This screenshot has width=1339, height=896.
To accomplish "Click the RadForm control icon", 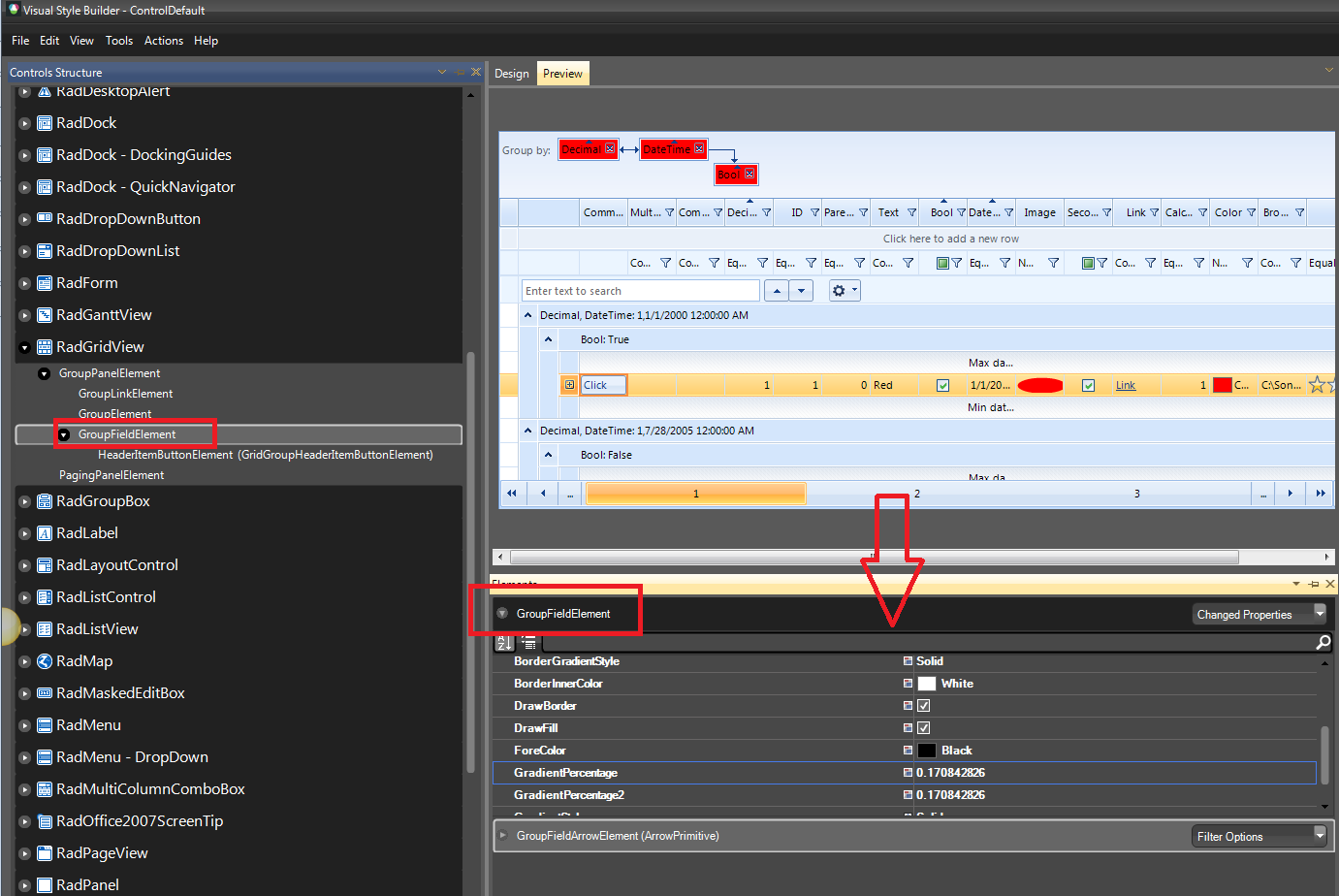I will click(45, 283).
